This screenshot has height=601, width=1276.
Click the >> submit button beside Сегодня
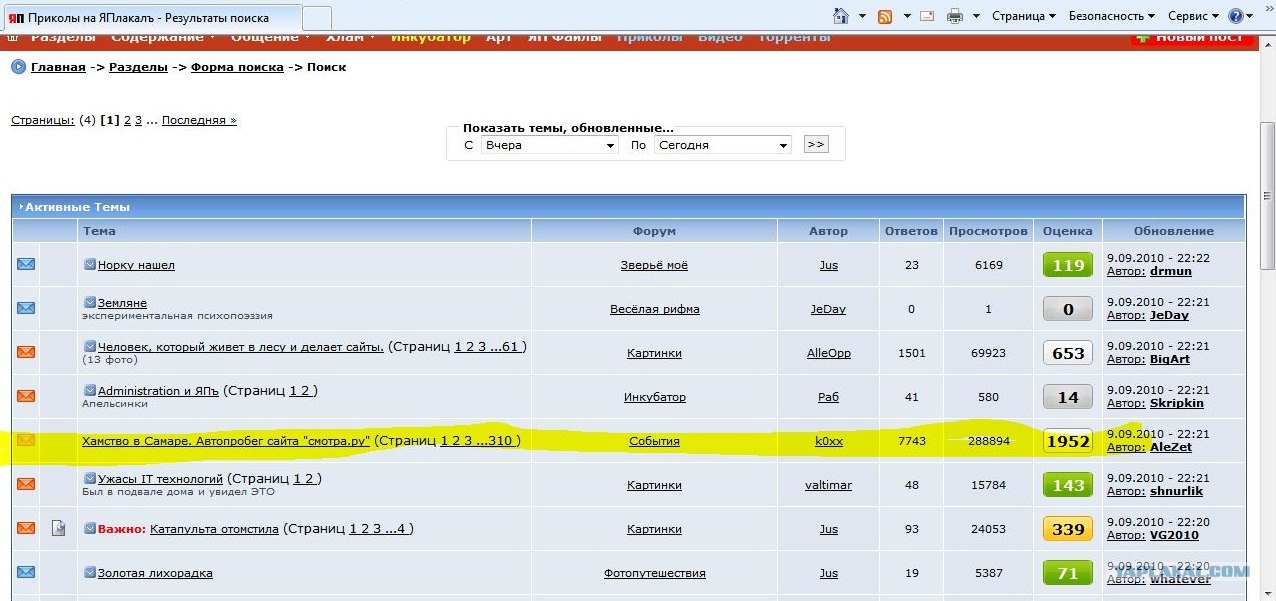click(815, 145)
